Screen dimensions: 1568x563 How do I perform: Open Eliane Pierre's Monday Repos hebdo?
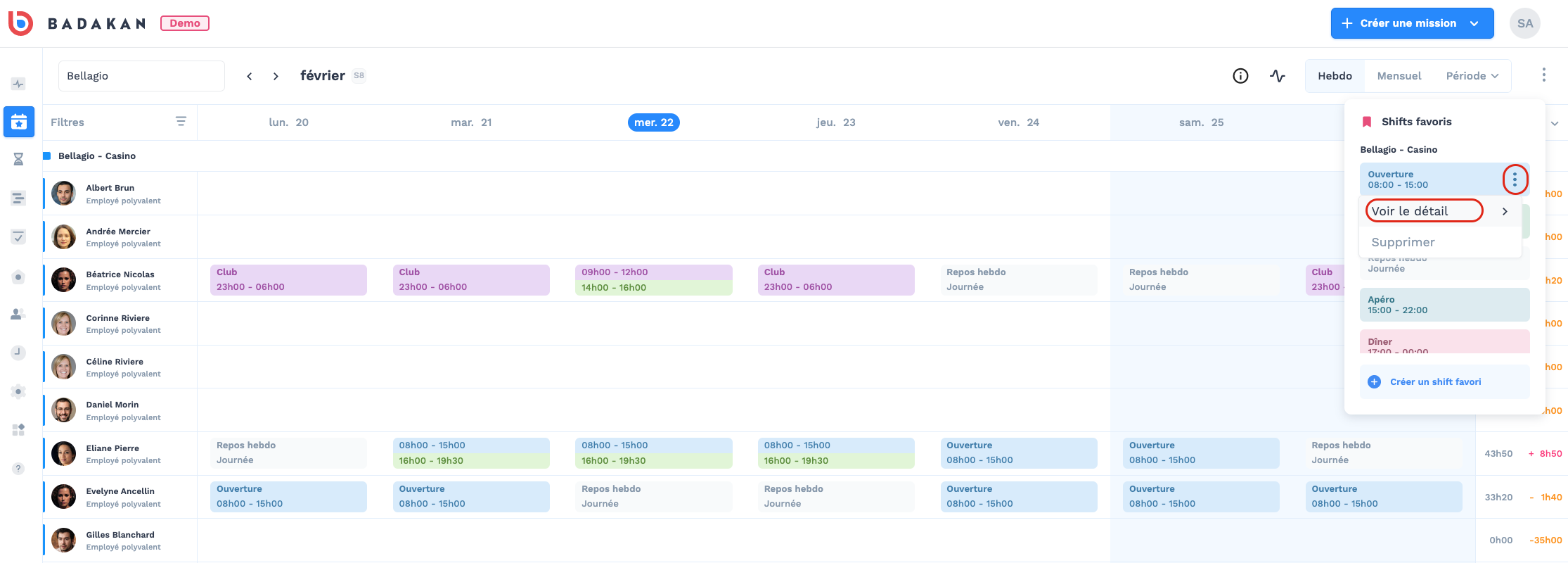(288, 453)
